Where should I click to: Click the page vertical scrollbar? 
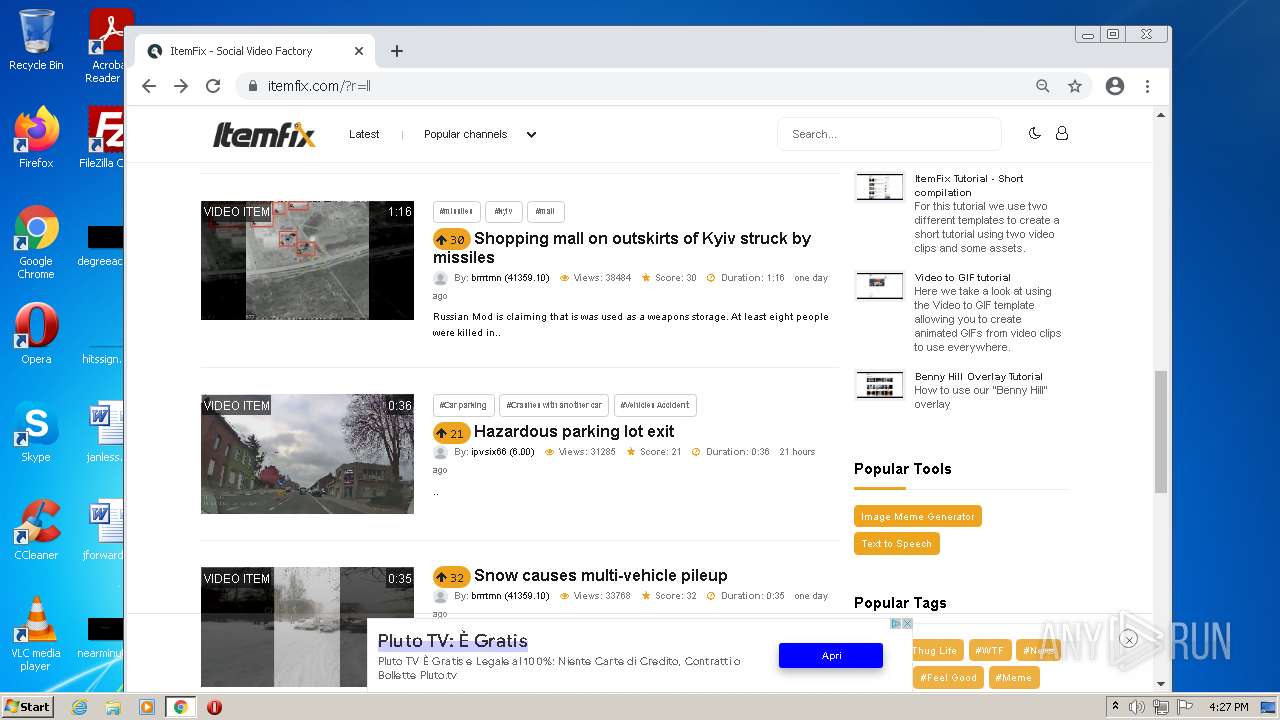tap(1161, 431)
